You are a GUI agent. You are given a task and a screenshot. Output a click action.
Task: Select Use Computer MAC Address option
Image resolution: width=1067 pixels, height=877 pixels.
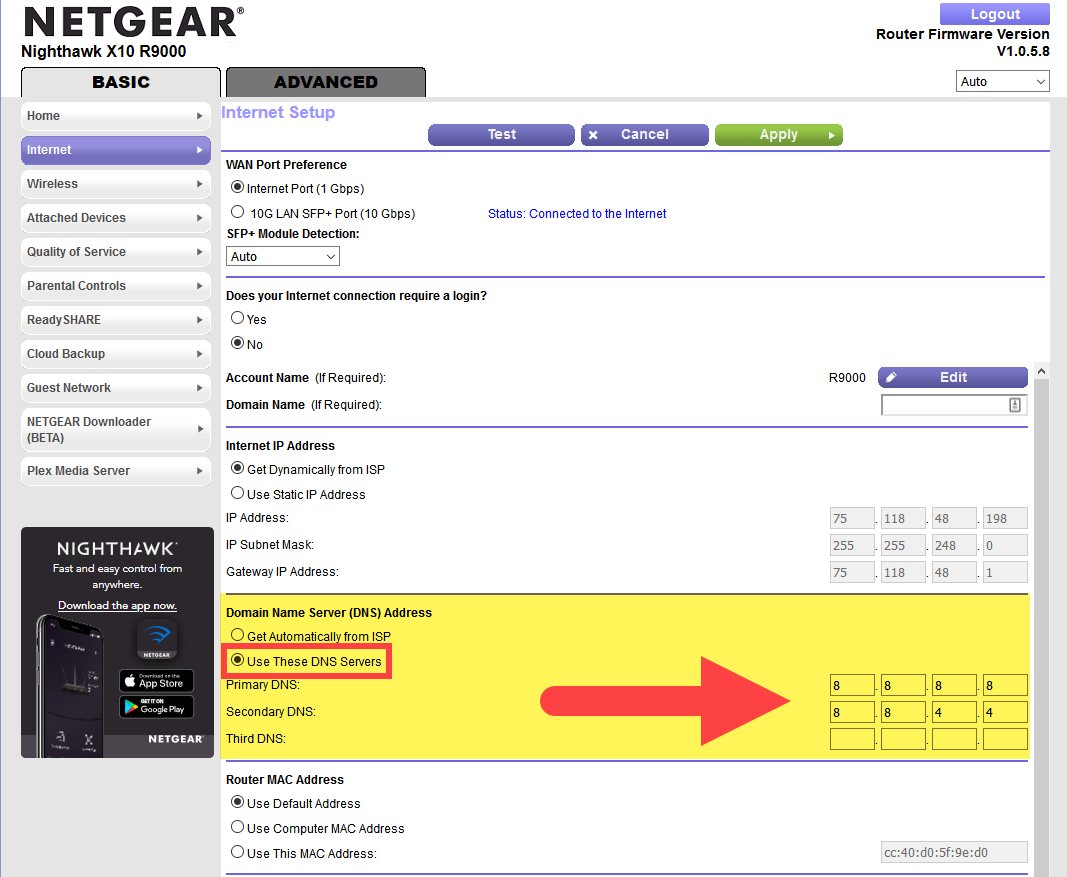tap(237, 827)
